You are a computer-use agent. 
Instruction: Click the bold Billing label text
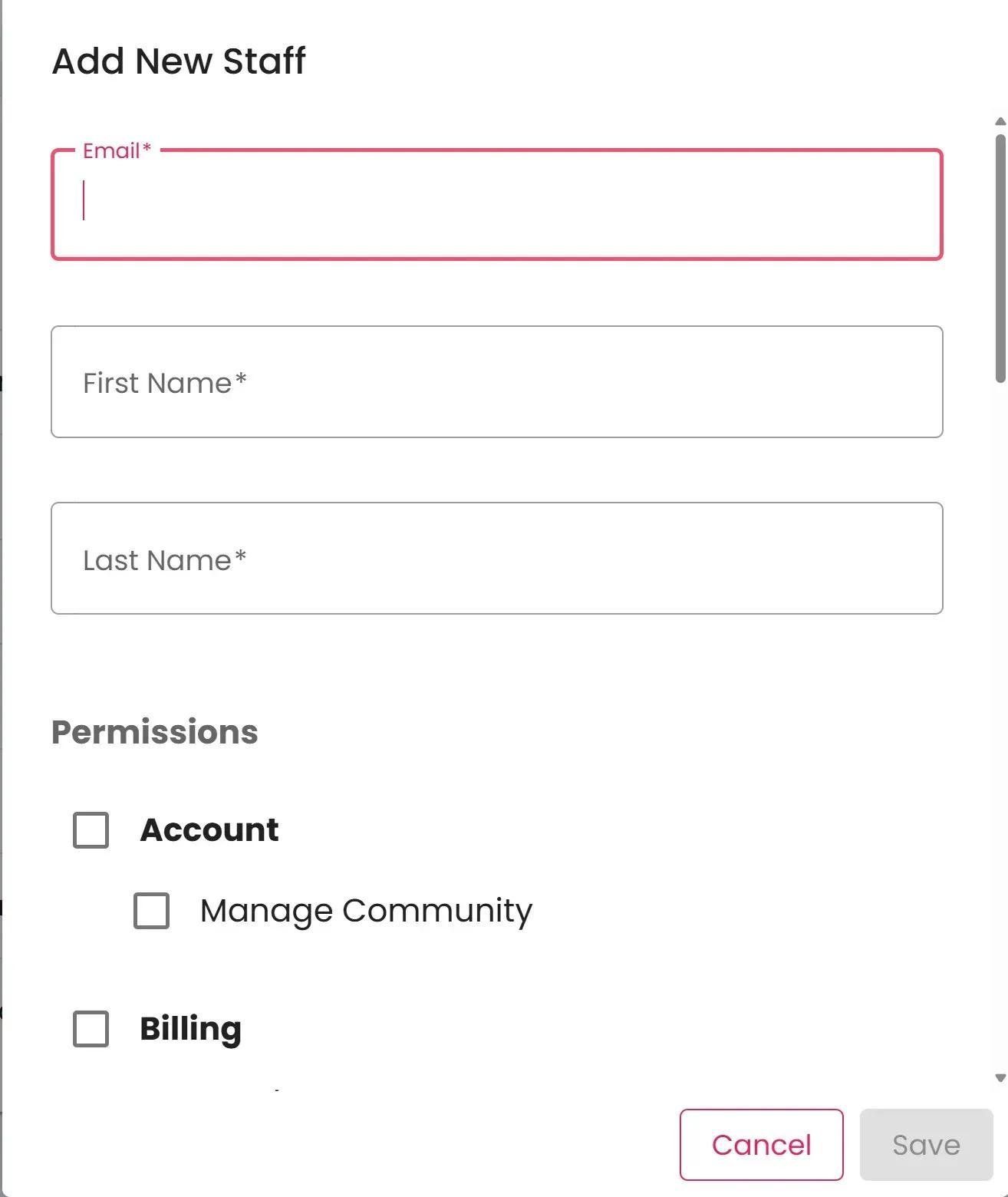point(190,1029)
